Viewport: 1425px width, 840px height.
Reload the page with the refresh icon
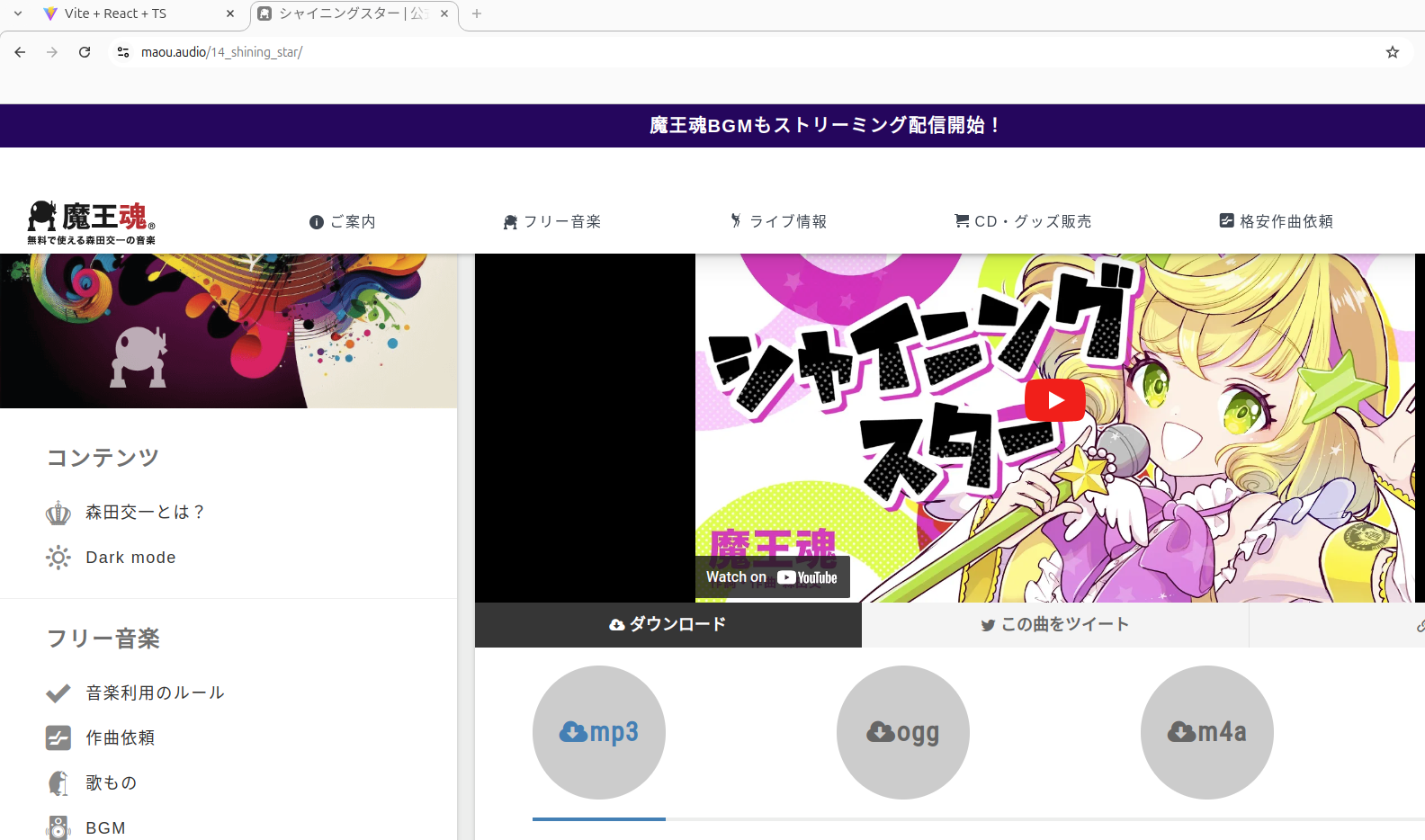(85, 52)
